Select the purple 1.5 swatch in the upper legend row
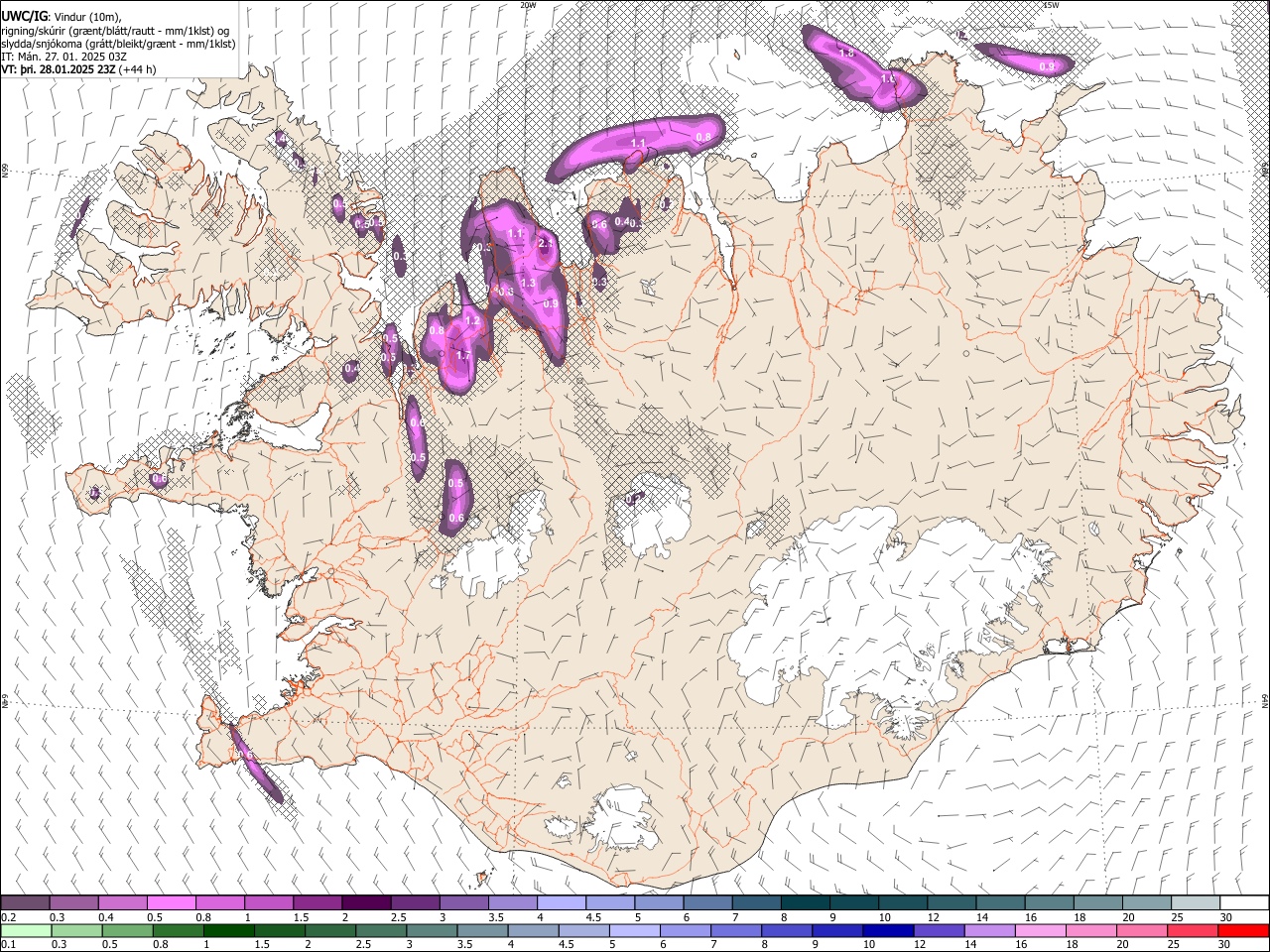The height and width of the screenshot is (952, 1270). [x=317, y=902]
